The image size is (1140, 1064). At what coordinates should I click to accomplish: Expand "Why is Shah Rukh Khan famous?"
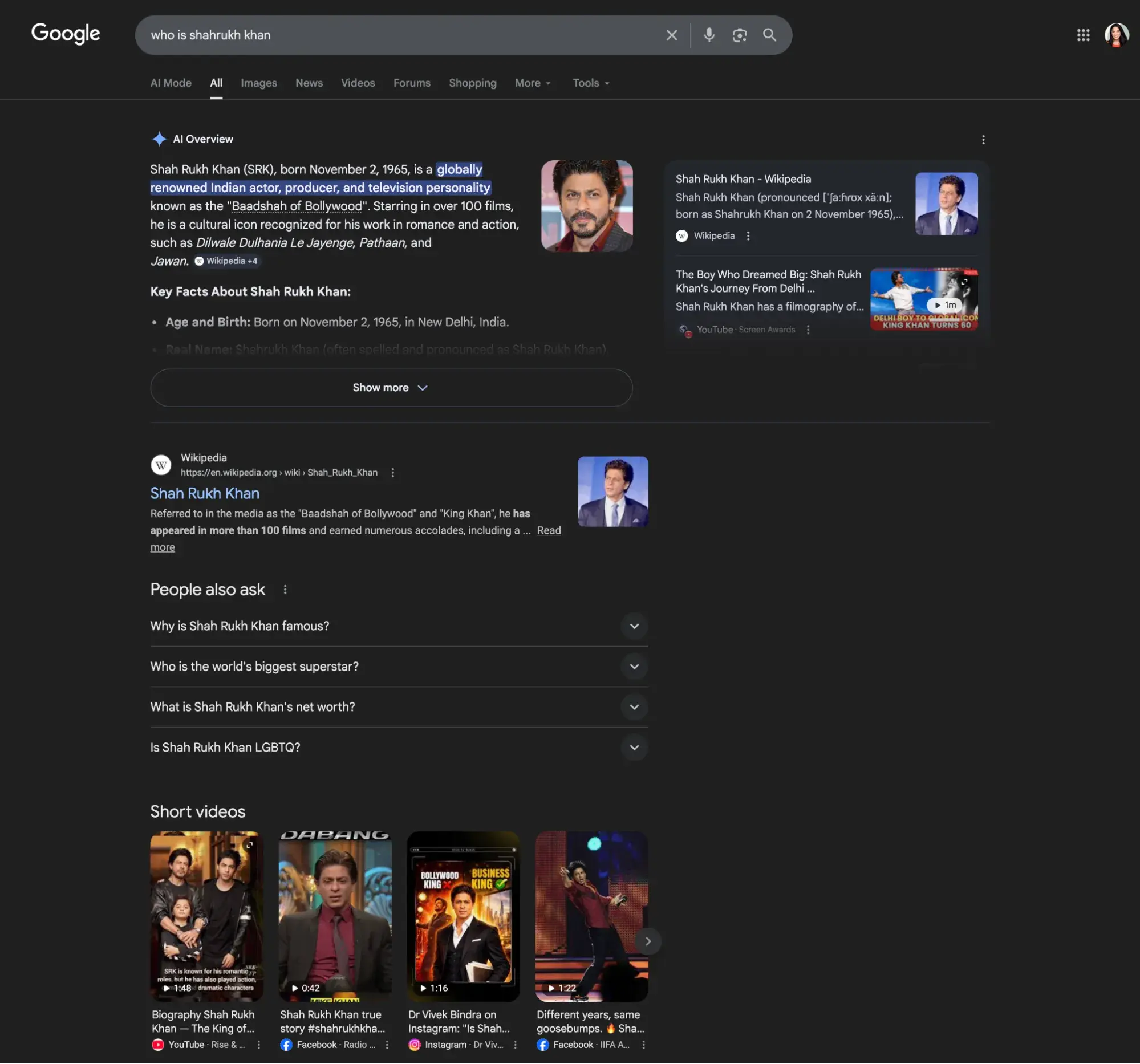click(x=634, y=626)
